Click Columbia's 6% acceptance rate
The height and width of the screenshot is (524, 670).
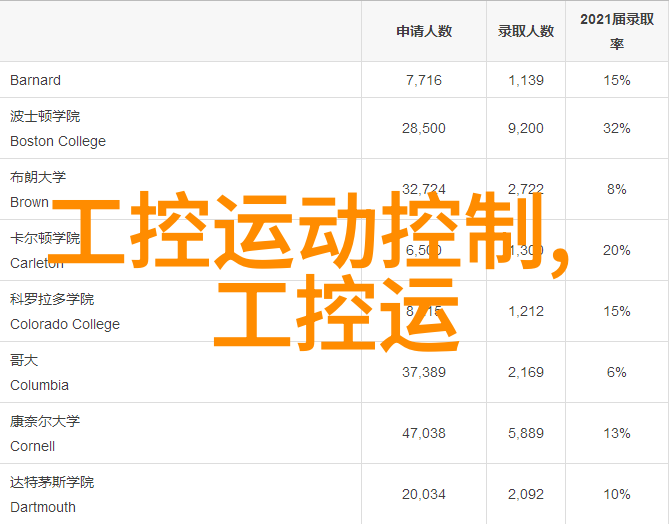617,373
